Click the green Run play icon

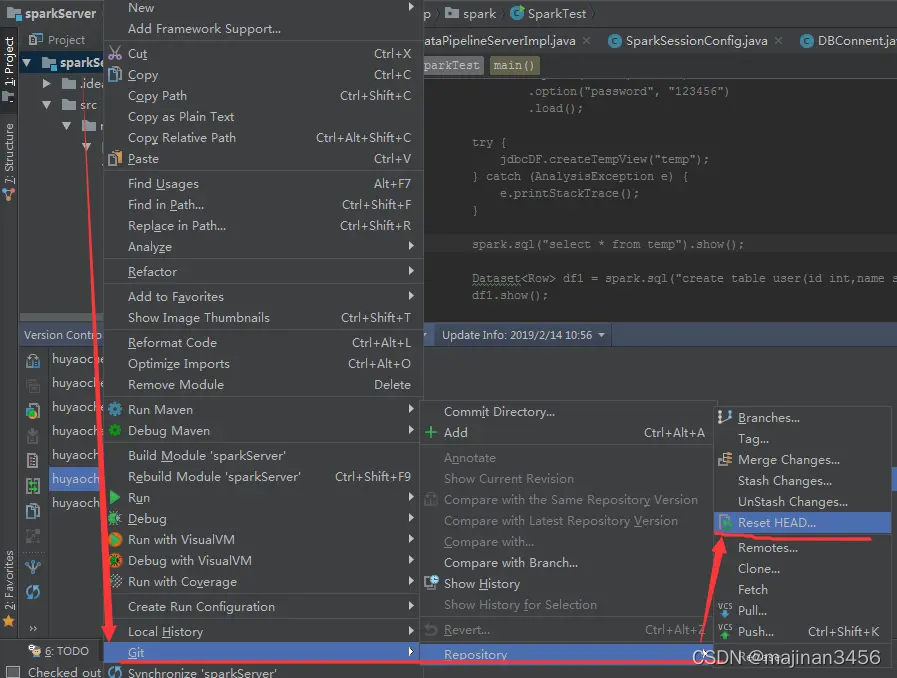point(115,497)
